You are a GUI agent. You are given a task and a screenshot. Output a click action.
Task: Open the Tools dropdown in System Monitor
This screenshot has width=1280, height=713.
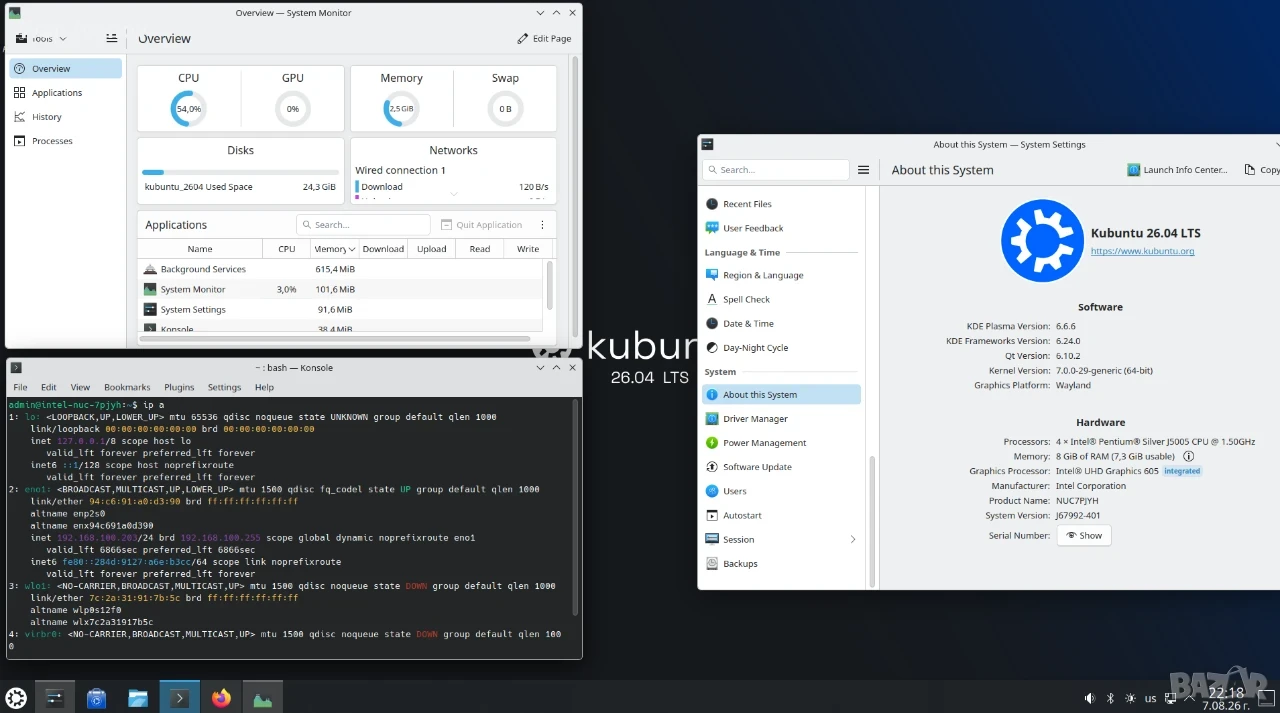coord(41,38)
